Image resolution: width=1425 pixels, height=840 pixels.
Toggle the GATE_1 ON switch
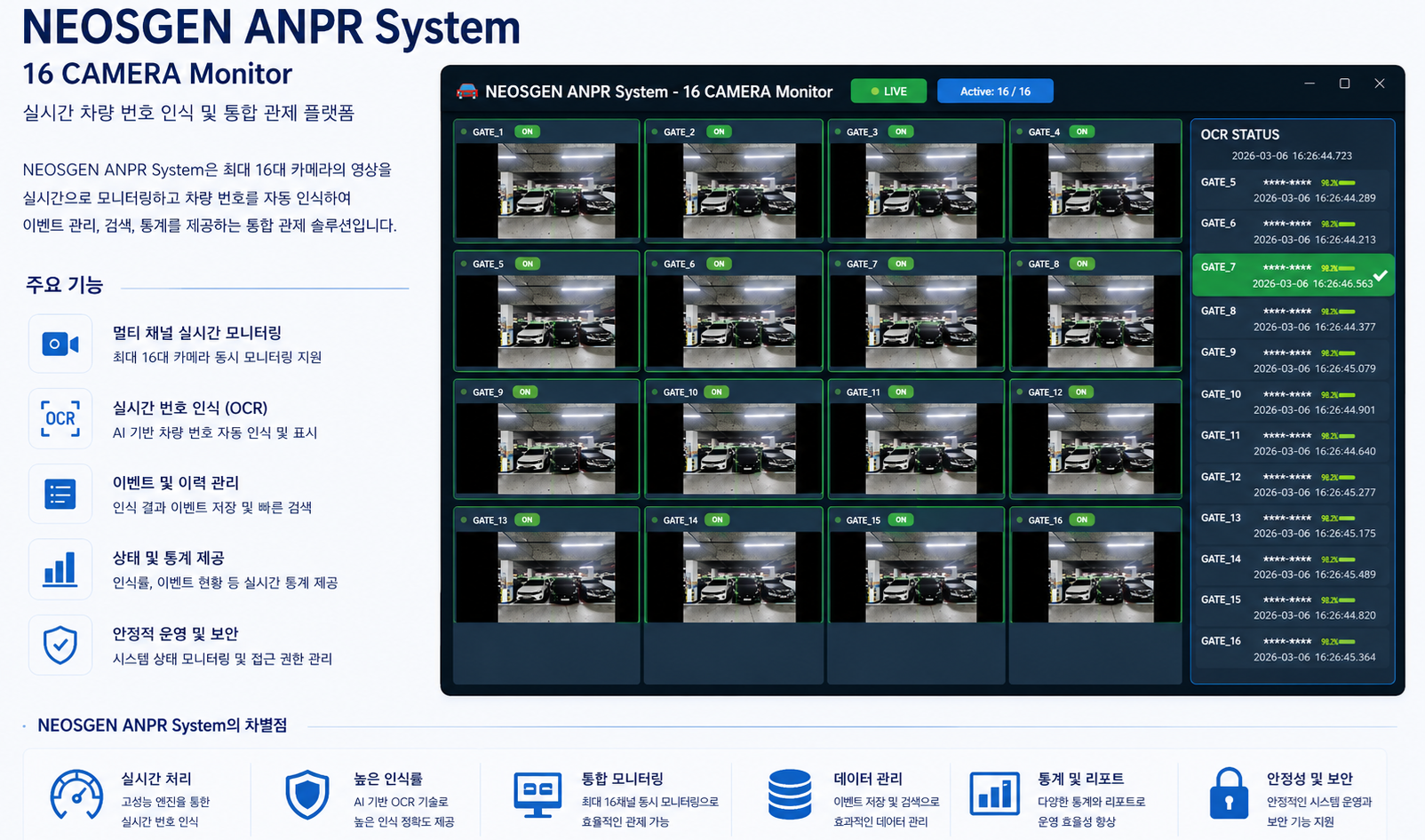click(x=527, y=131)
